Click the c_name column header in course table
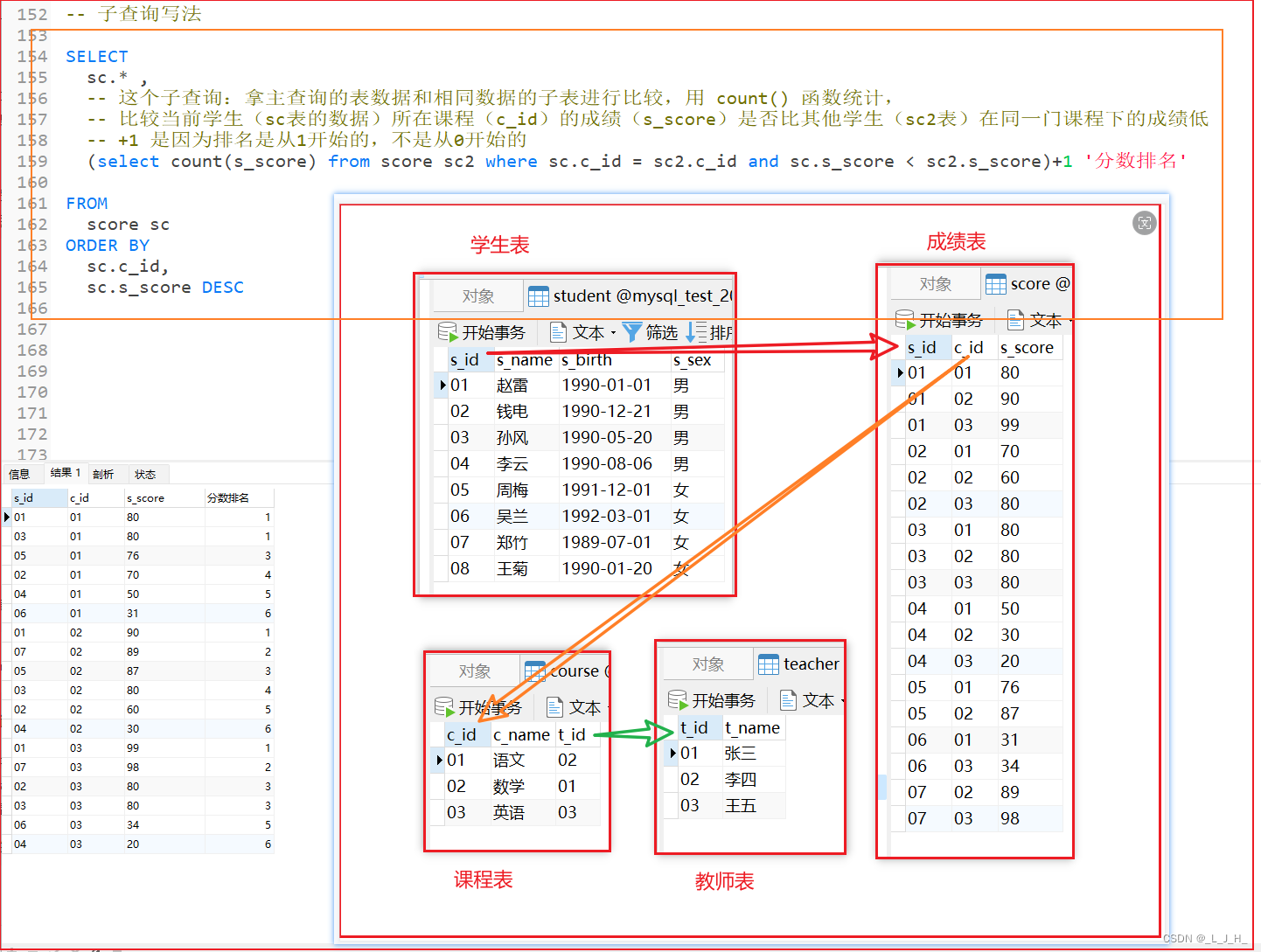 523,735
